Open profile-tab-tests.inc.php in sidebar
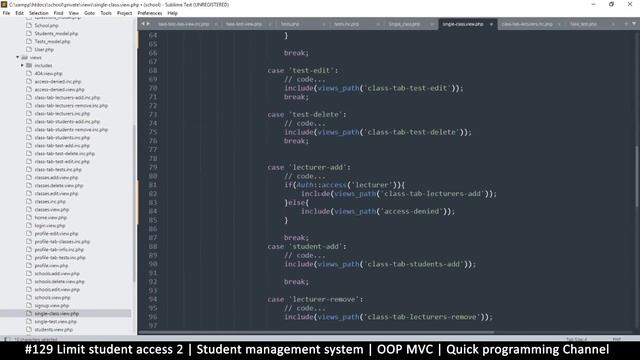This screenshot has height=360, width=640. tap(60, 258)
